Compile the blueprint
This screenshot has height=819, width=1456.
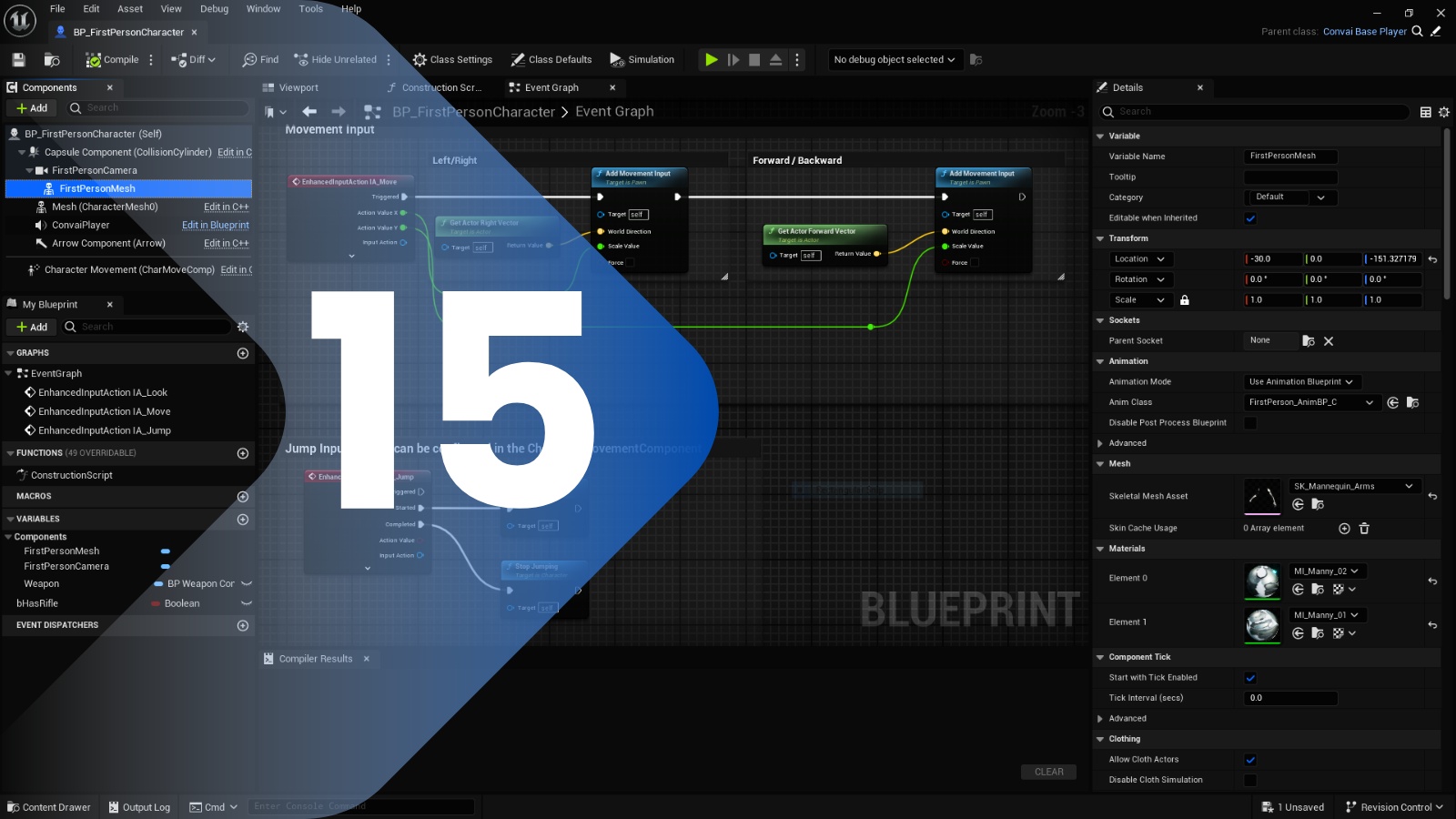tap(112, 60)
